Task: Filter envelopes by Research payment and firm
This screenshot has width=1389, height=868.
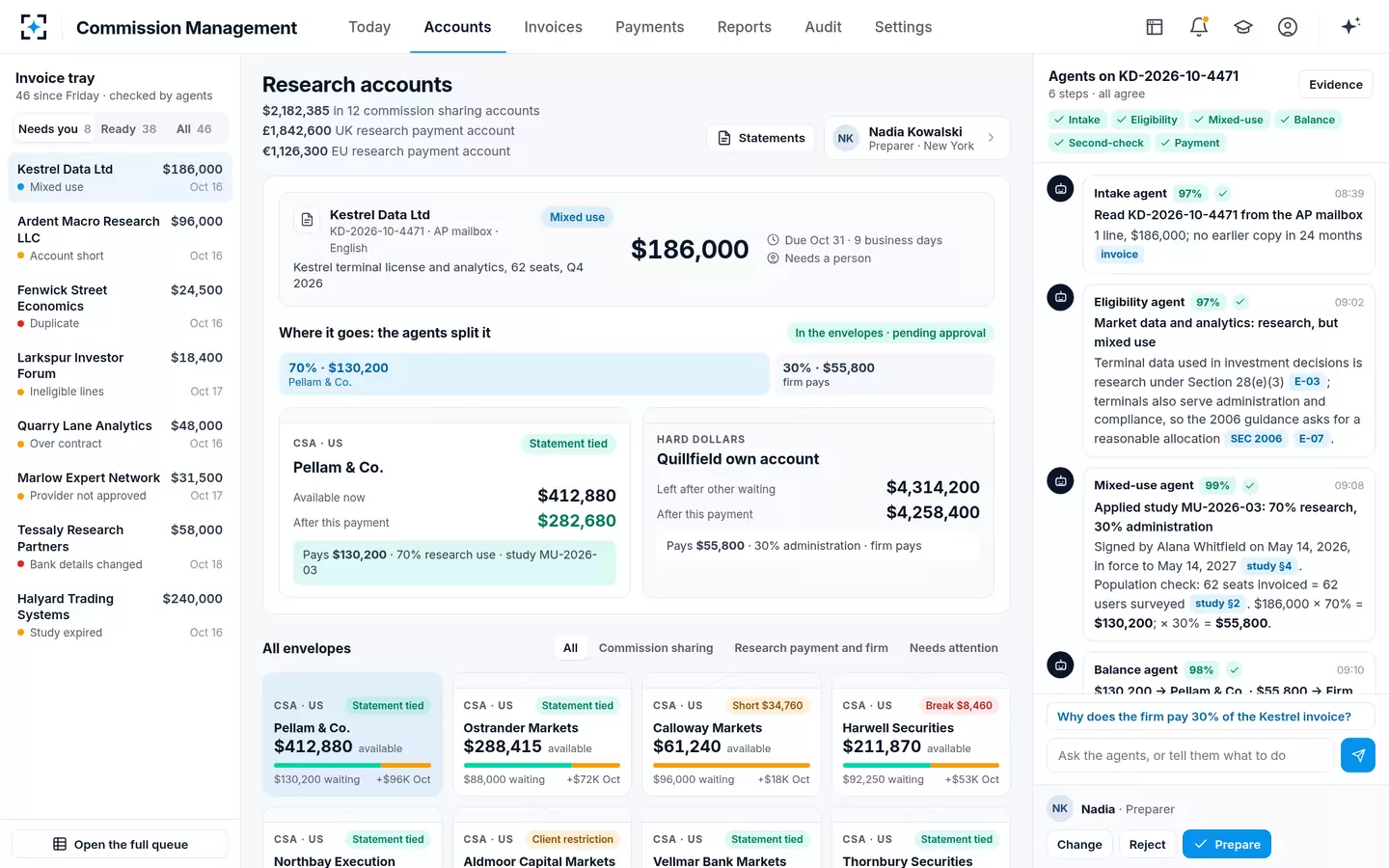Action: (810, 648)
